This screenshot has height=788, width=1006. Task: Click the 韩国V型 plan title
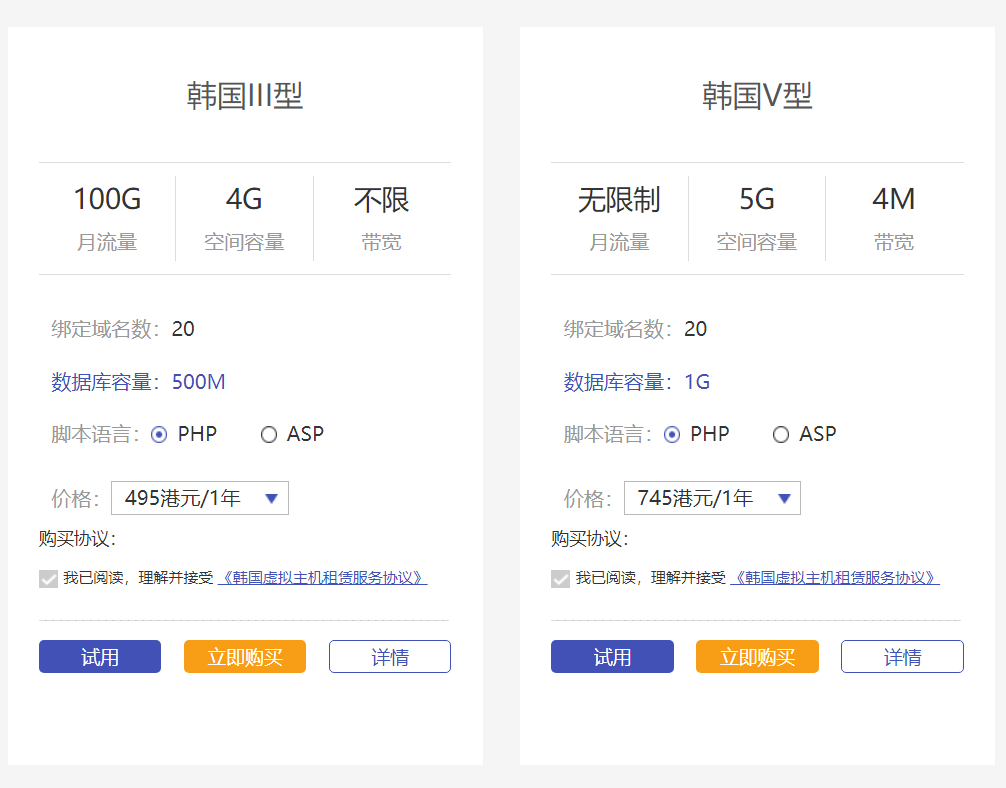coord(757,96)
